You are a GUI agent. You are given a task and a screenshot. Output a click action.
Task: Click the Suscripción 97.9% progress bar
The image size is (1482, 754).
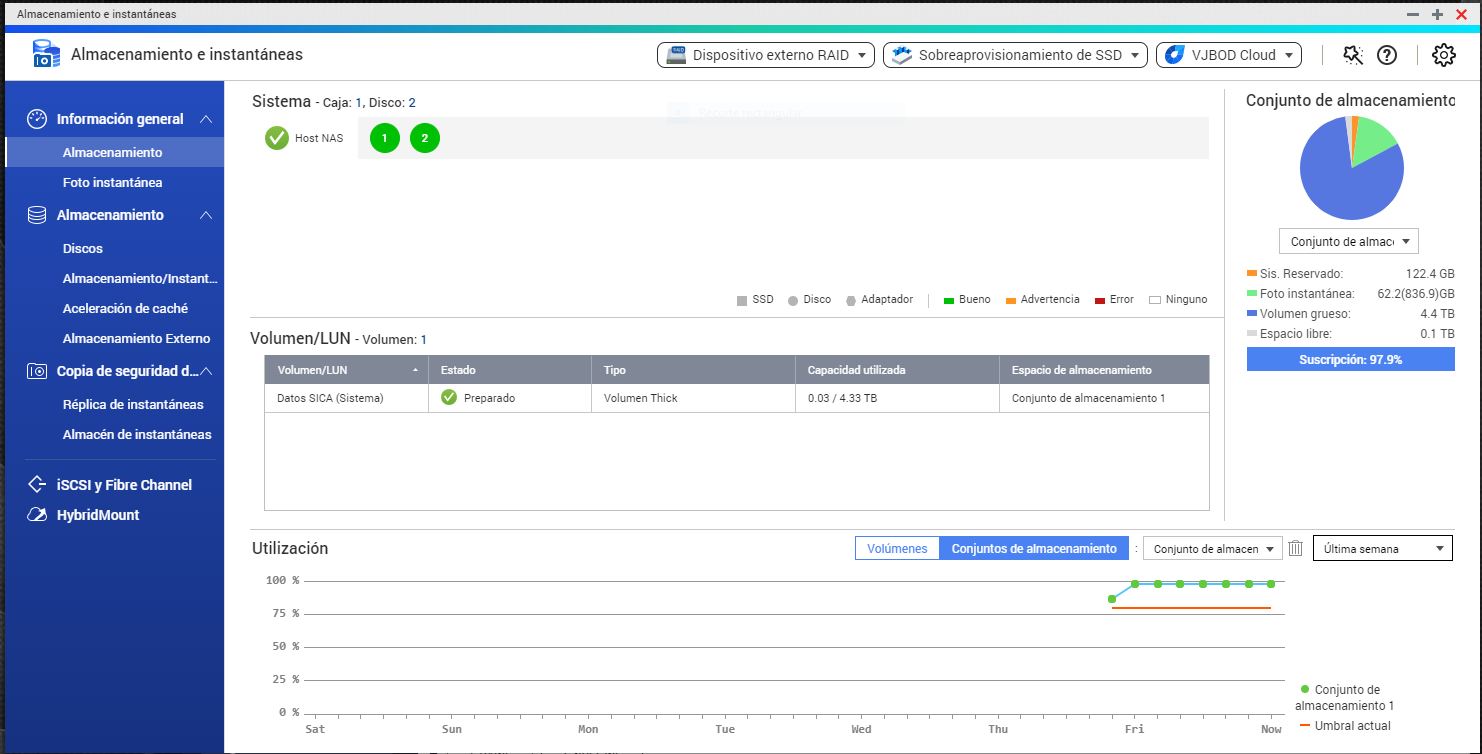1350,359
